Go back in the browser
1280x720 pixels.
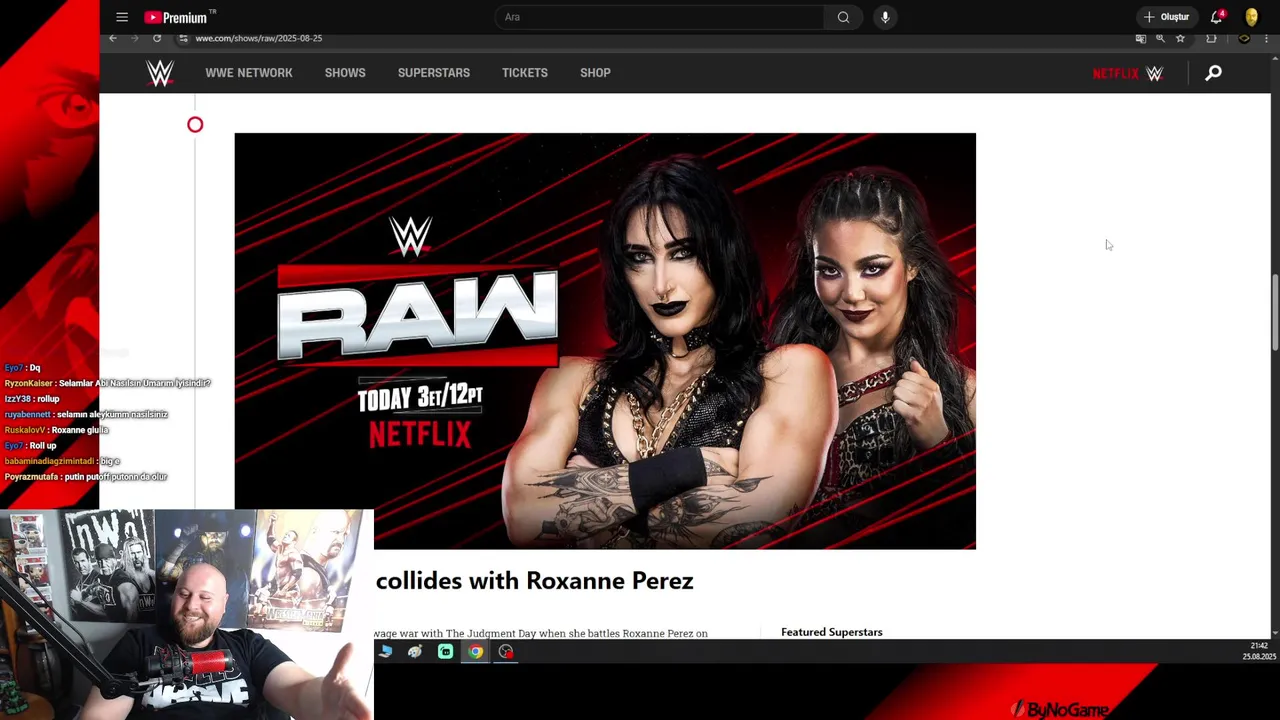113,38
